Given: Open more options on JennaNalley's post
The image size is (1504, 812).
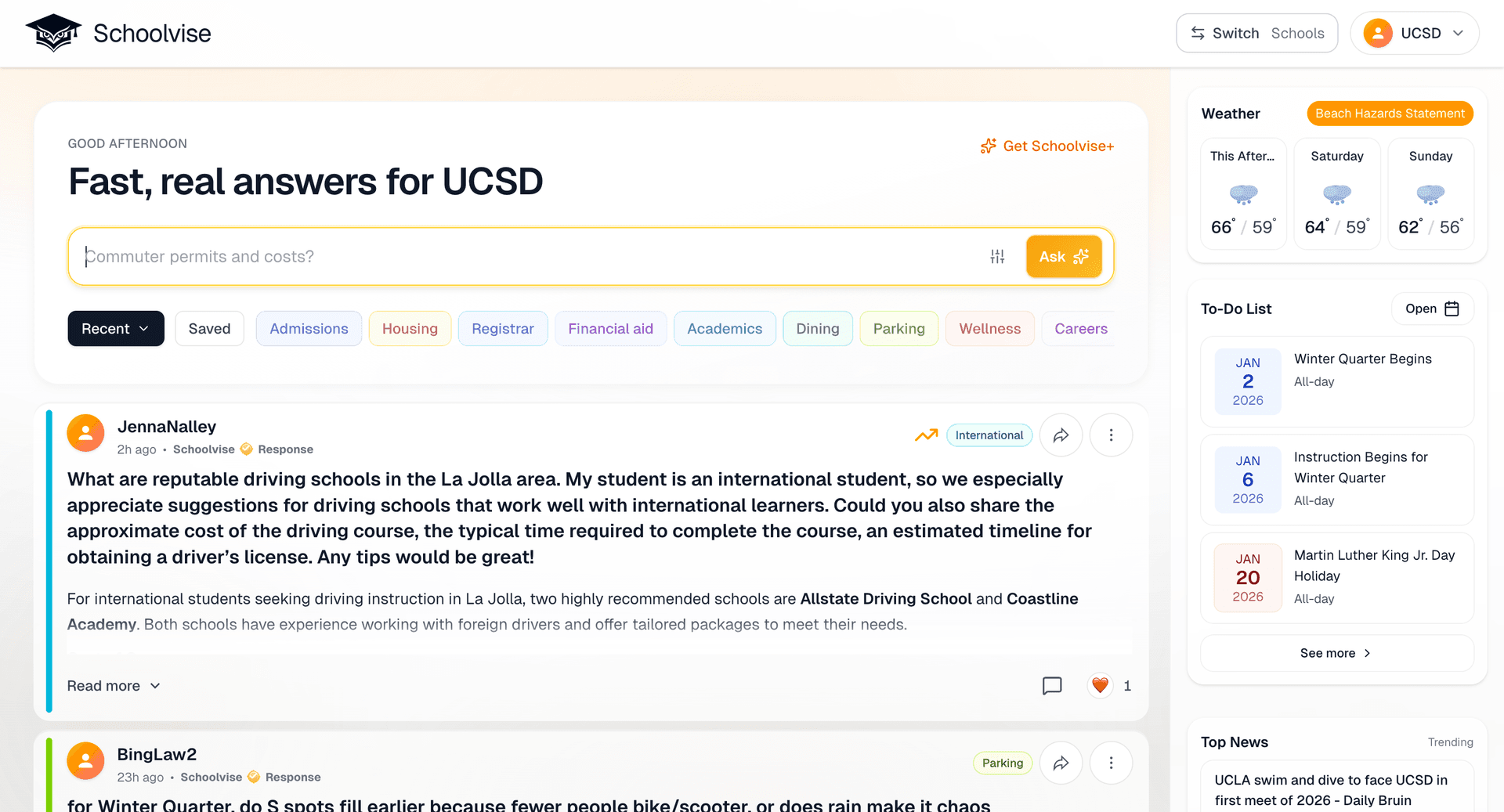Looking at the screenshot, I should pos(1111,435).
